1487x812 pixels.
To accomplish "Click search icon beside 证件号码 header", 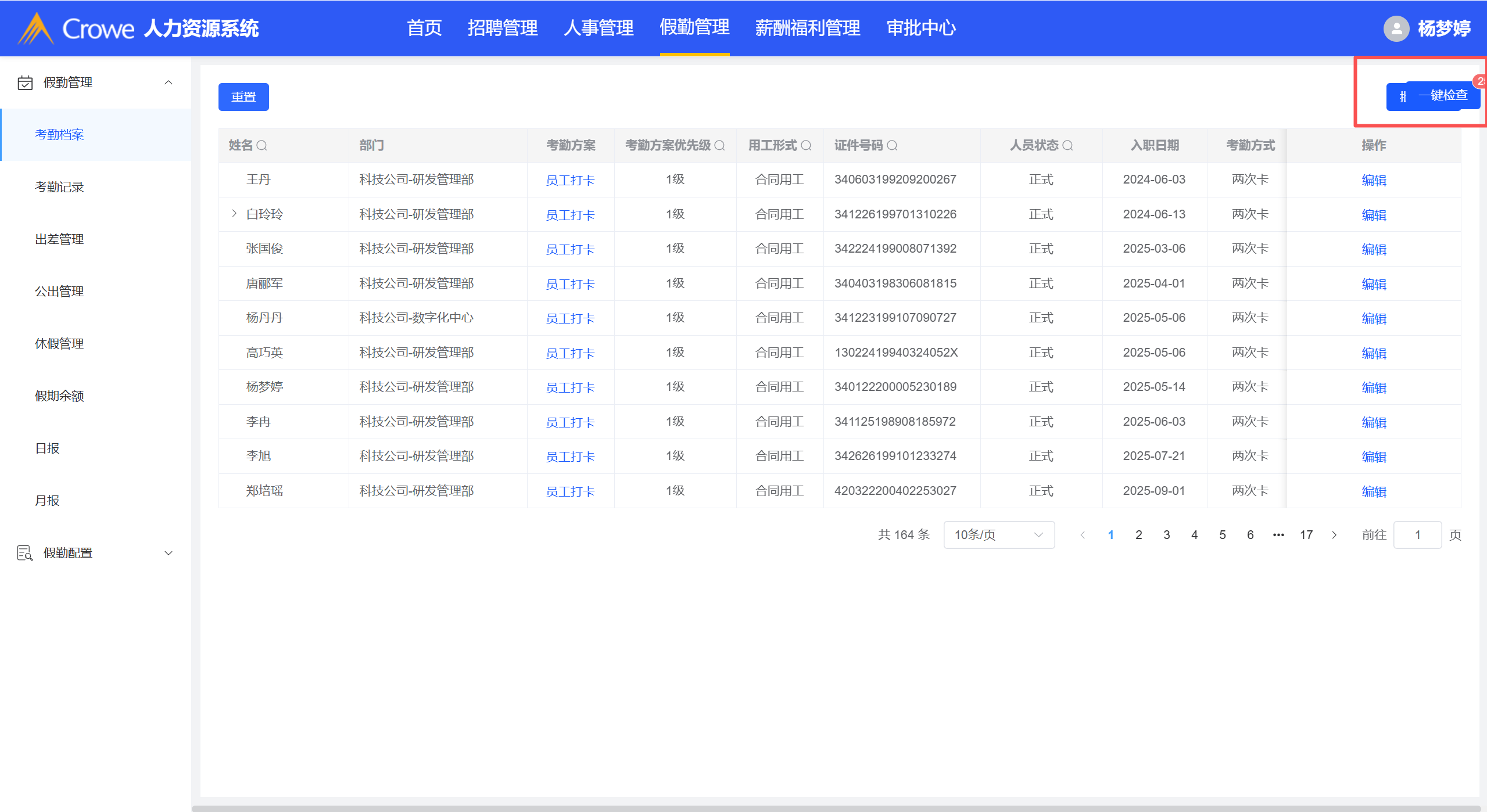I will pyautogui.click(x=892, y=145).
